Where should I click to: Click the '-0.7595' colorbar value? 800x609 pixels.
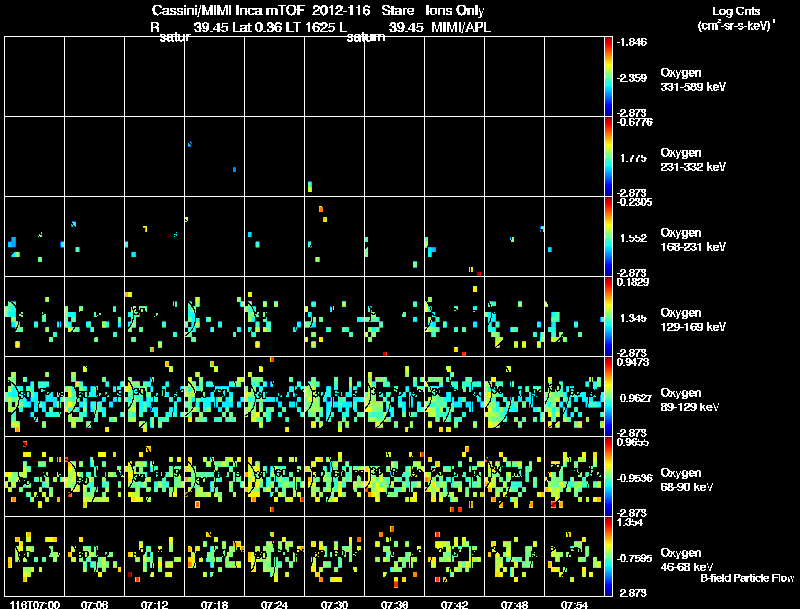(x=634, y=558)
